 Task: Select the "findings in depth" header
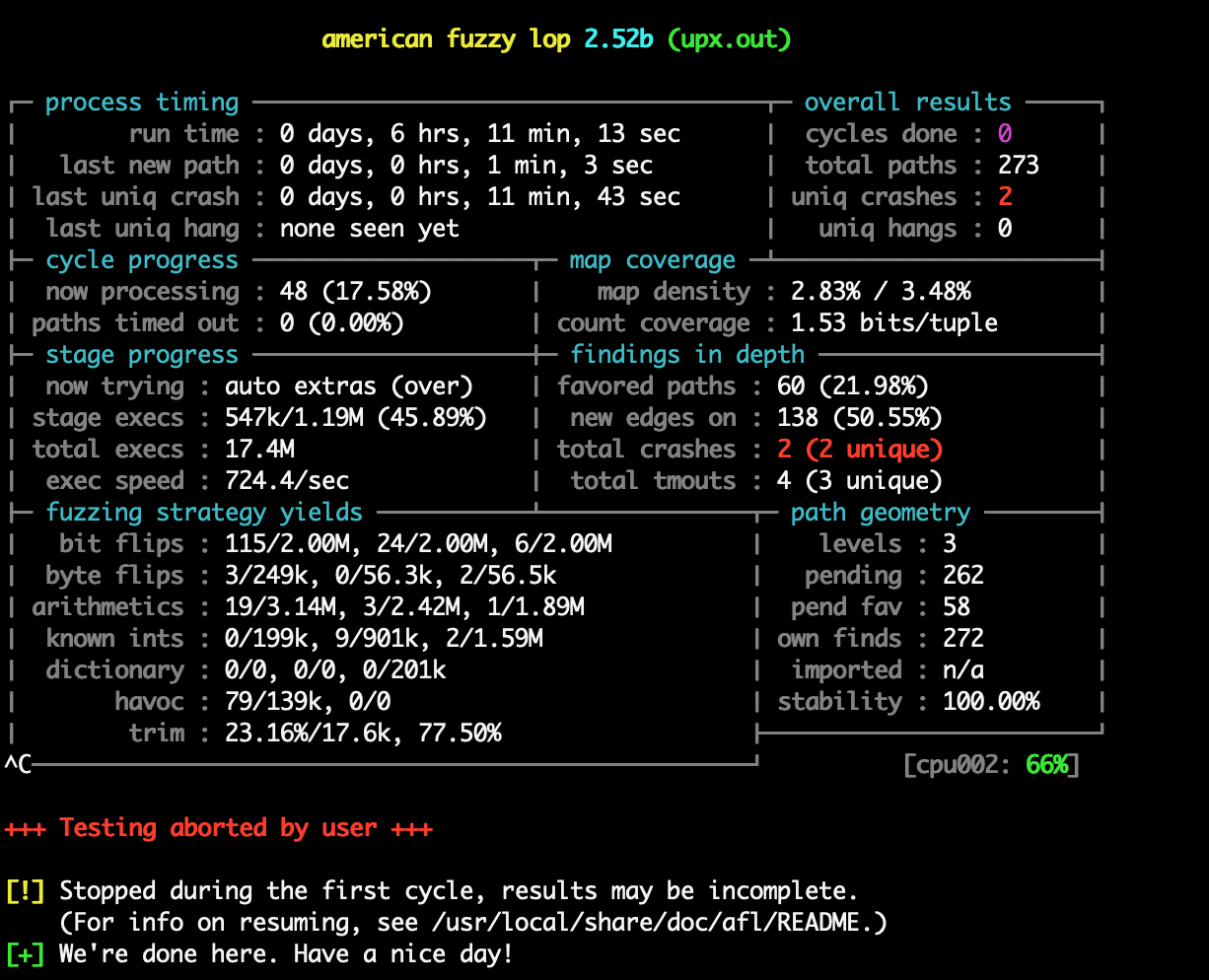[687, 355]
